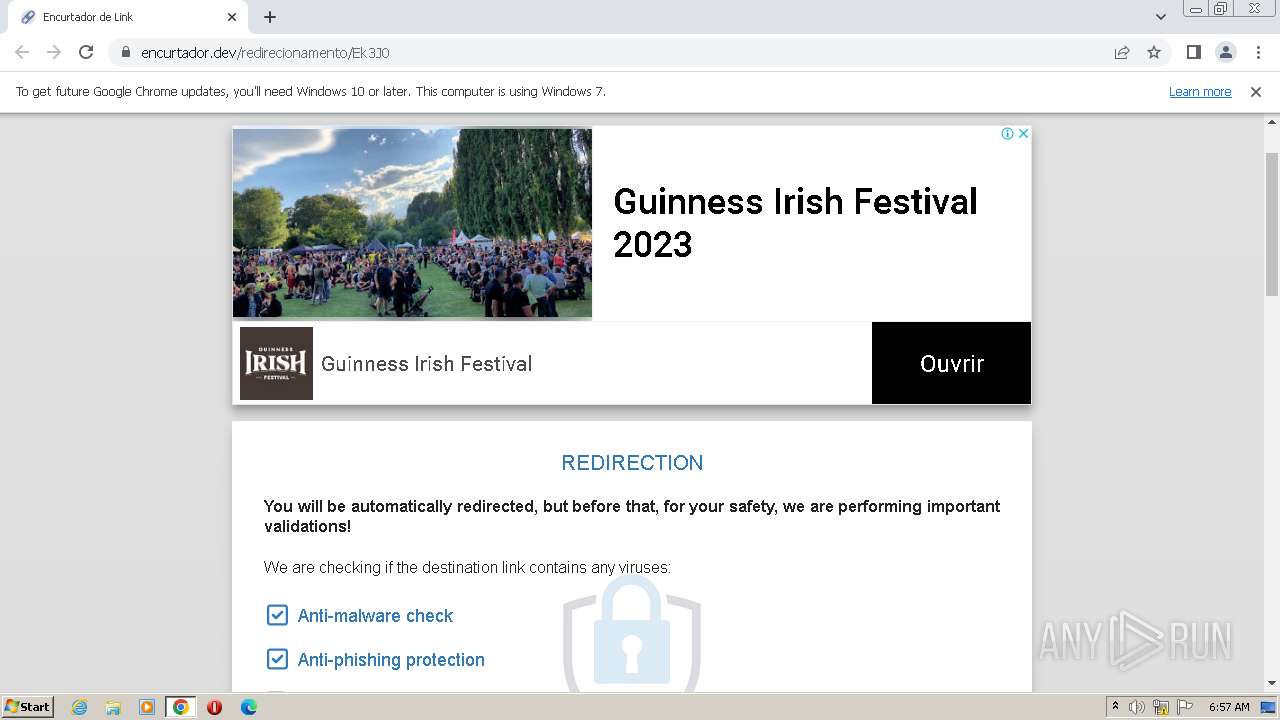Open the side panel
The width and height of the screenshot is (1280, 720).
(x=1193, y=52)
